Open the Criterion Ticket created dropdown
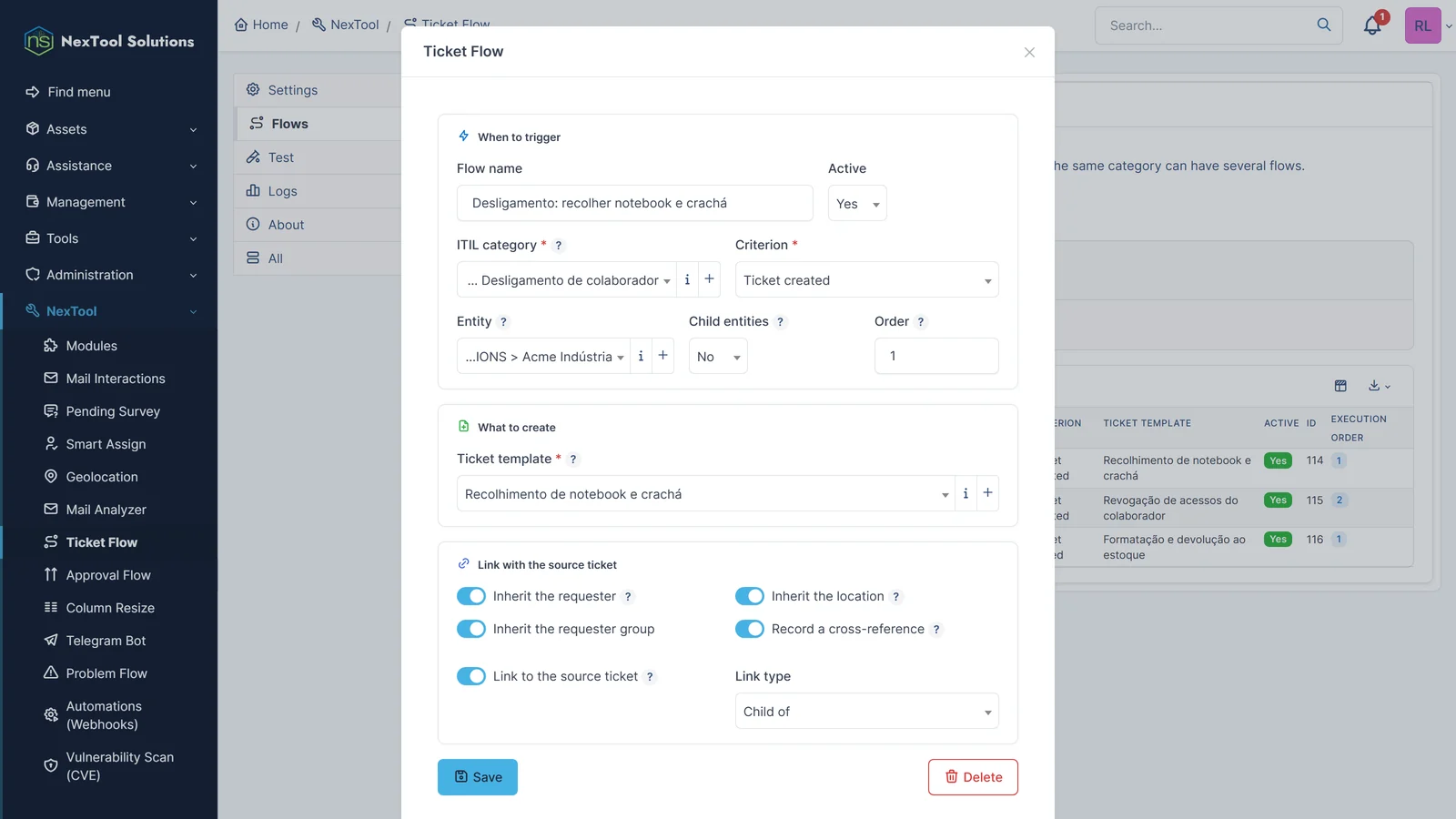Viewport: 1456px width, 819px height. tap(867, 280)
